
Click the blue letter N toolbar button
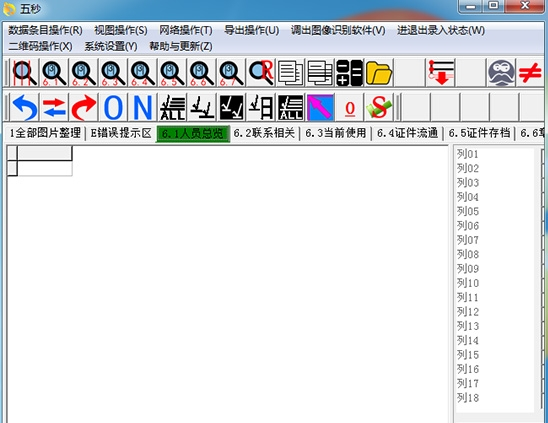143,107
